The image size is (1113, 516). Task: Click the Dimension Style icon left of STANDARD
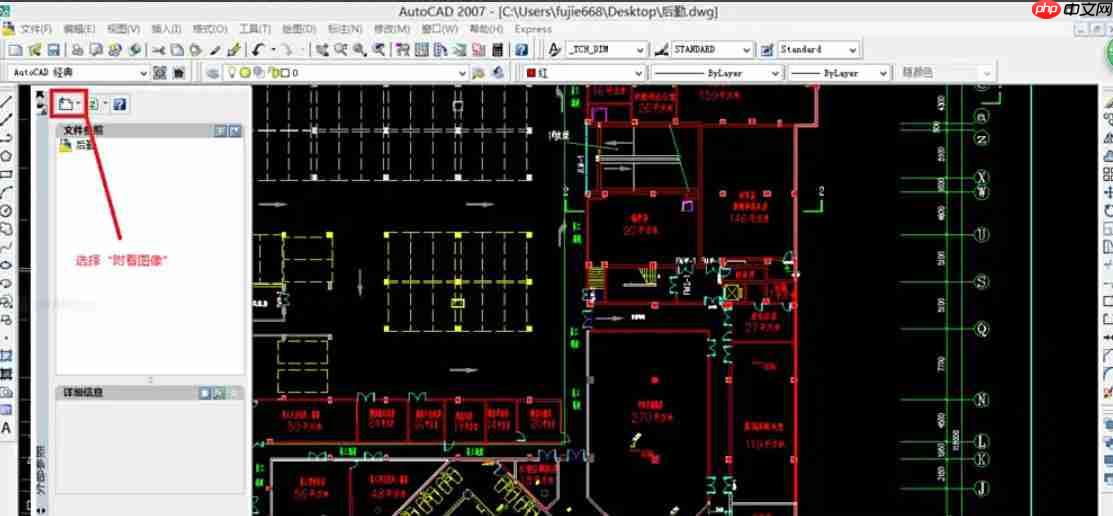click(x=661, y=50)
